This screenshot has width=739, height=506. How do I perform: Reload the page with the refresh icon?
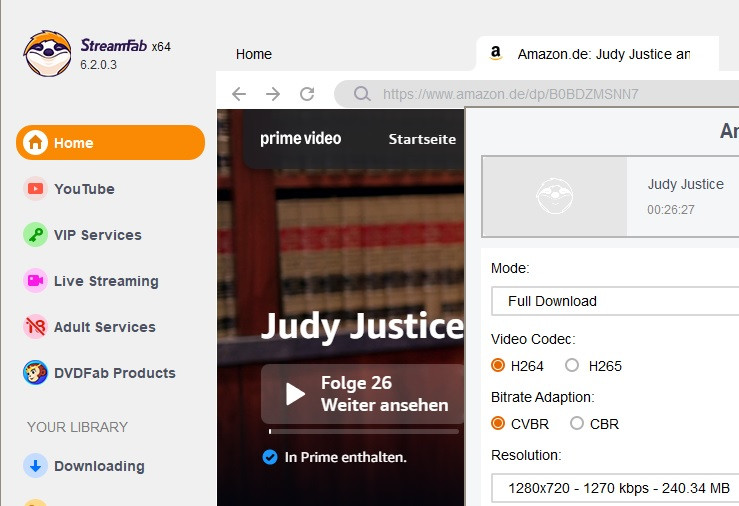pyautogui.click(x=307, y=94)
